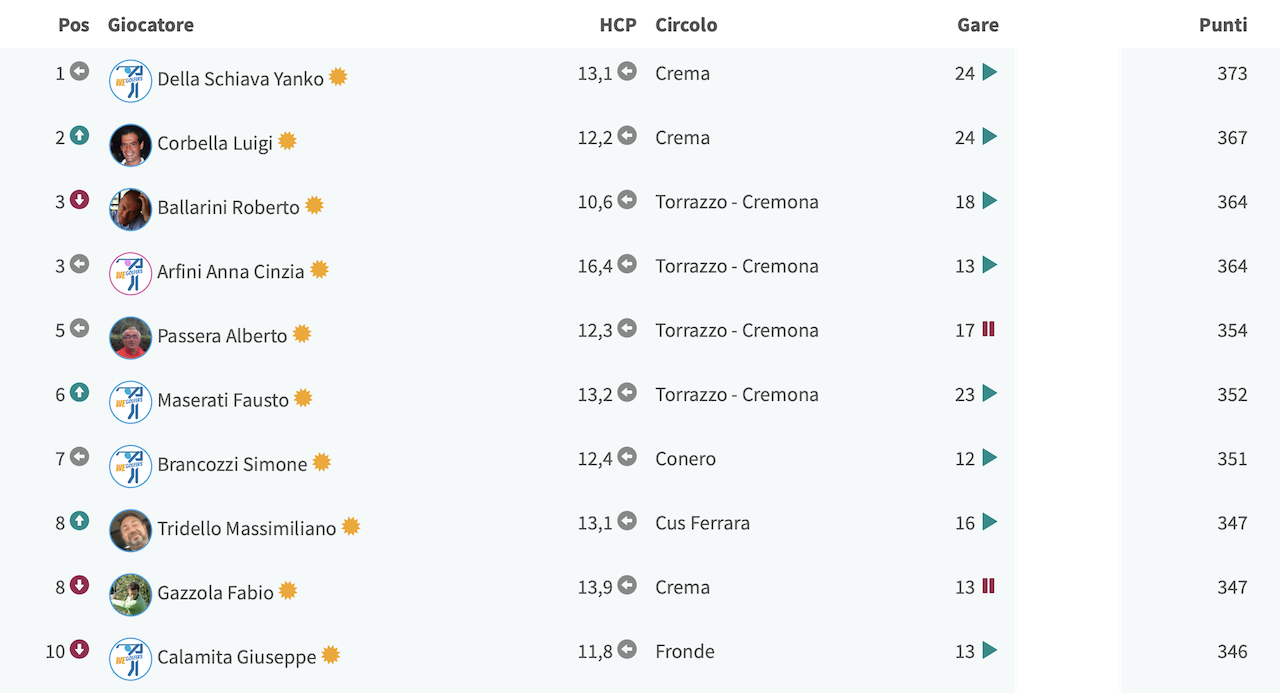Click the green up arrow beside position 2
The width and height of the screenshot is (1280, 693).
pyautogui.click(x=79, y=136)
